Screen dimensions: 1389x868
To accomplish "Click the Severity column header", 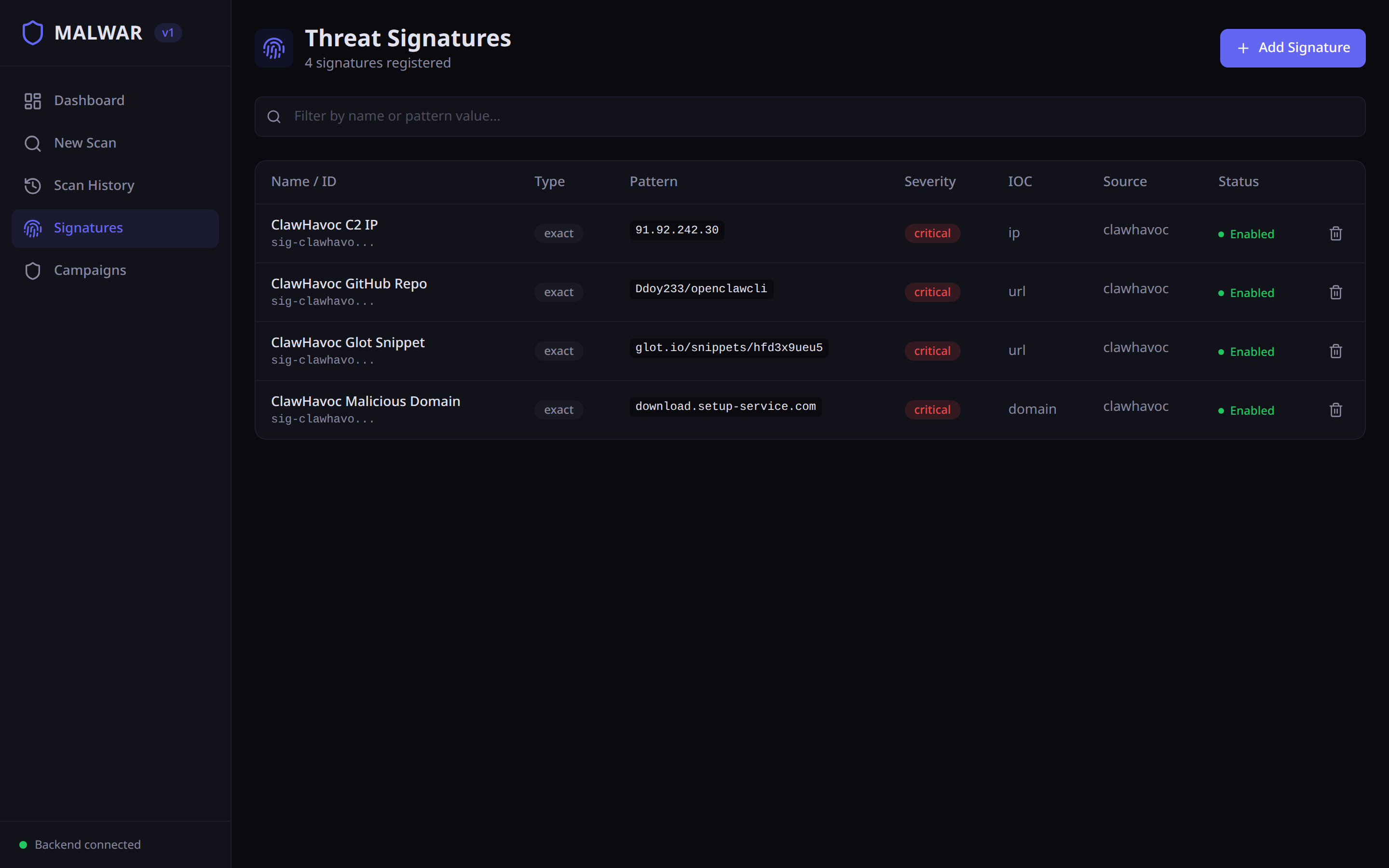I will (930, 182).
